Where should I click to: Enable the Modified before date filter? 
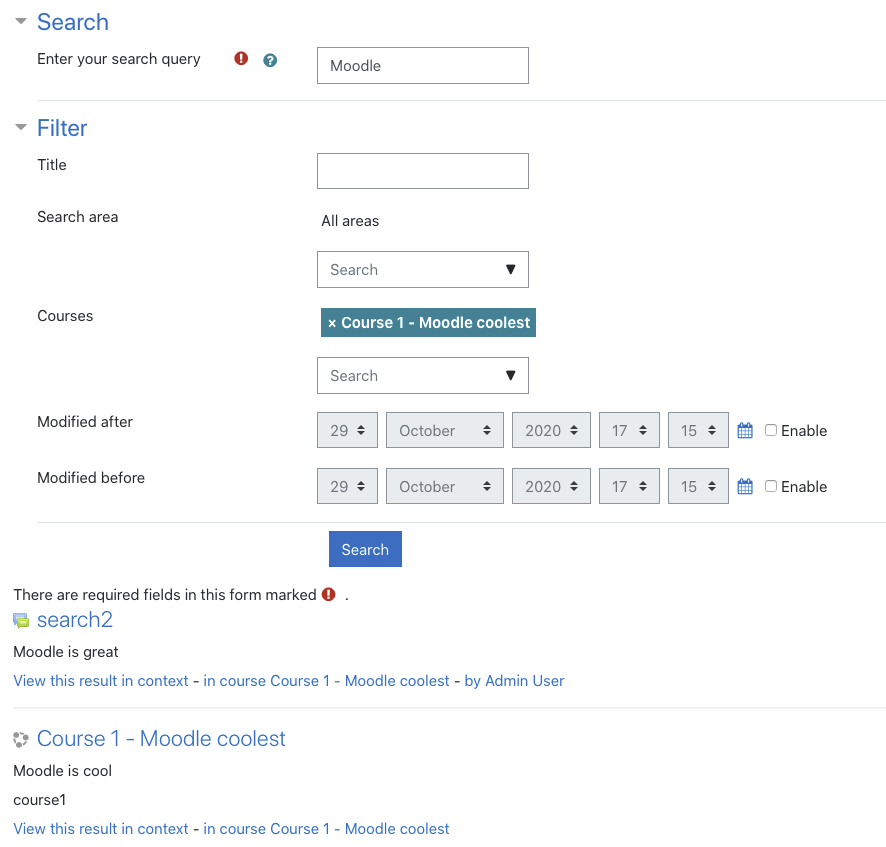[x=771, y=486]
